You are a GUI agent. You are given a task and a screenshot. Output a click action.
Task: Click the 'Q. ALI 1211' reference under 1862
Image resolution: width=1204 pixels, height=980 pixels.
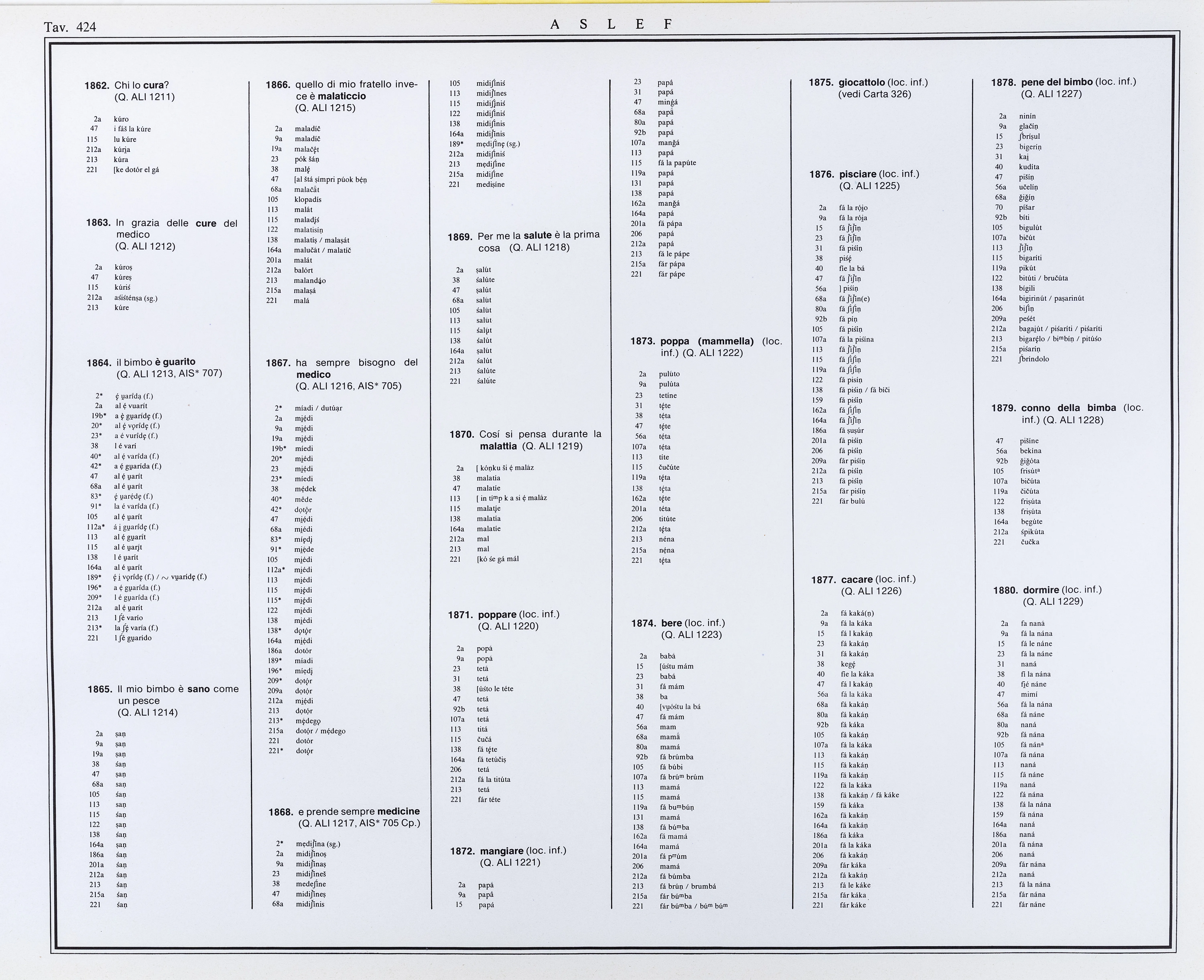pyautogui.click(x=144, y=97)
